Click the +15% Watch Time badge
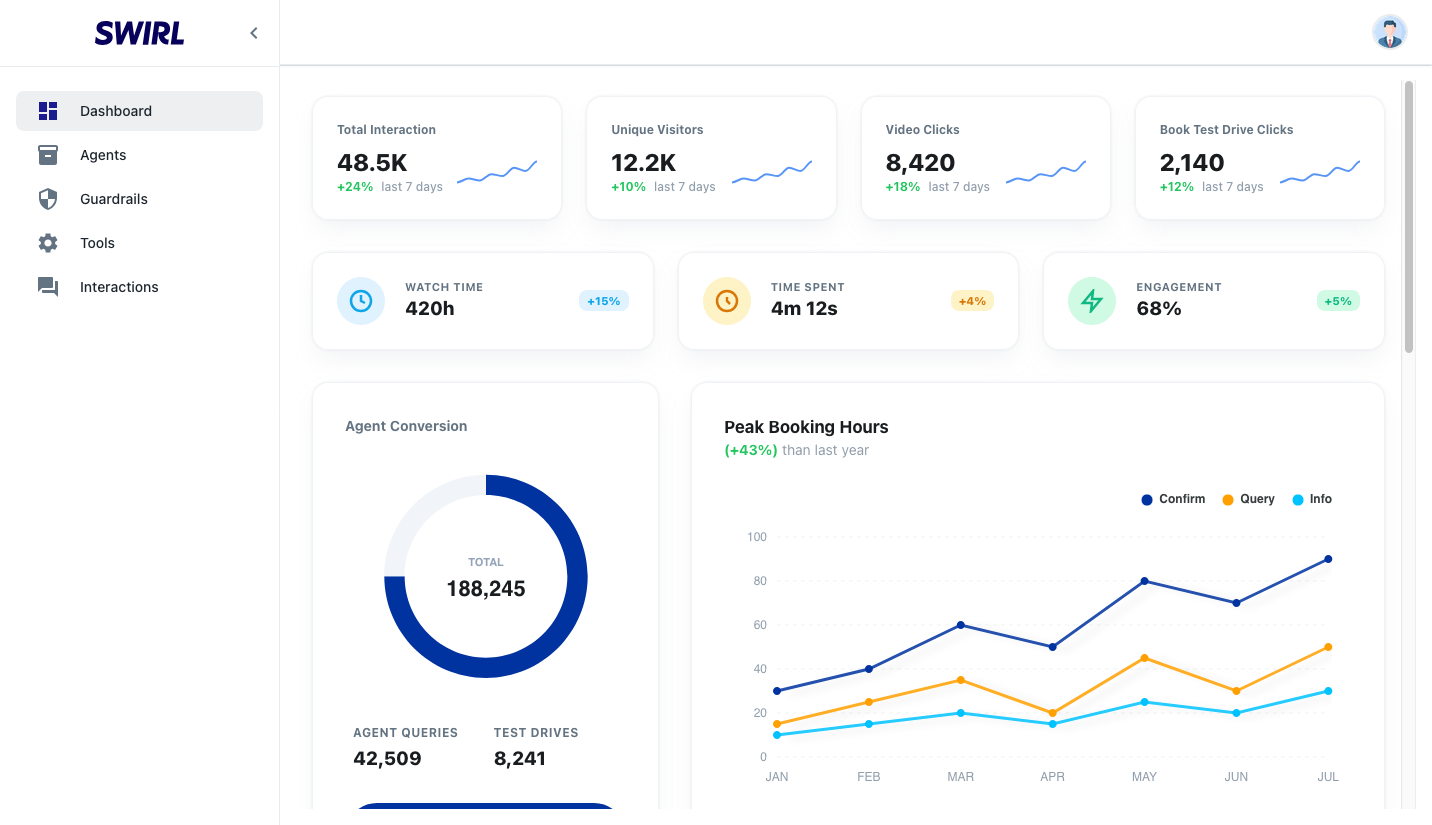The height and width of the screenshot is (825, 1432). point(604,301)
